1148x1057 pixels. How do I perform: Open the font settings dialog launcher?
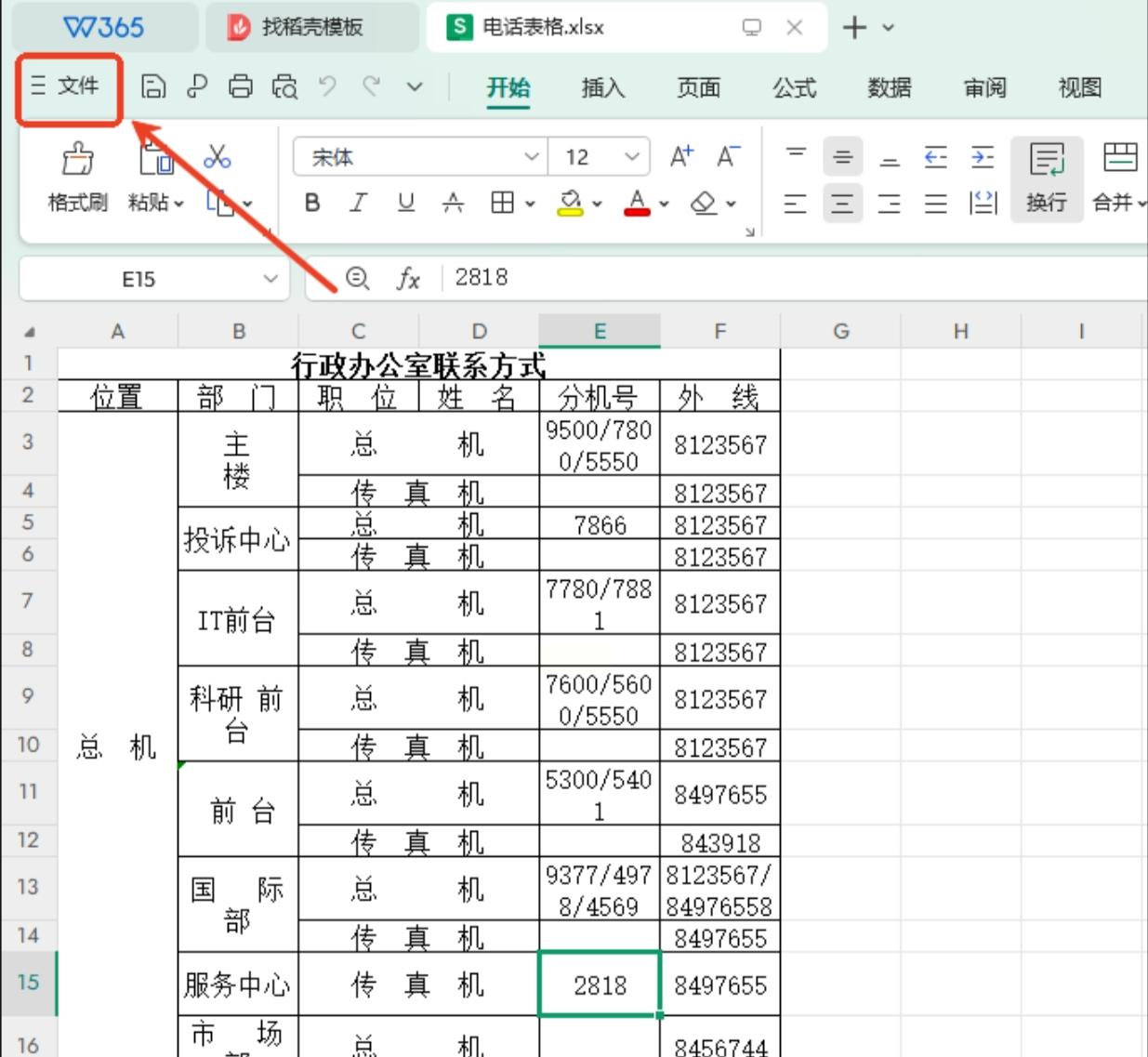pyautogui.click(x=750, y=231)
